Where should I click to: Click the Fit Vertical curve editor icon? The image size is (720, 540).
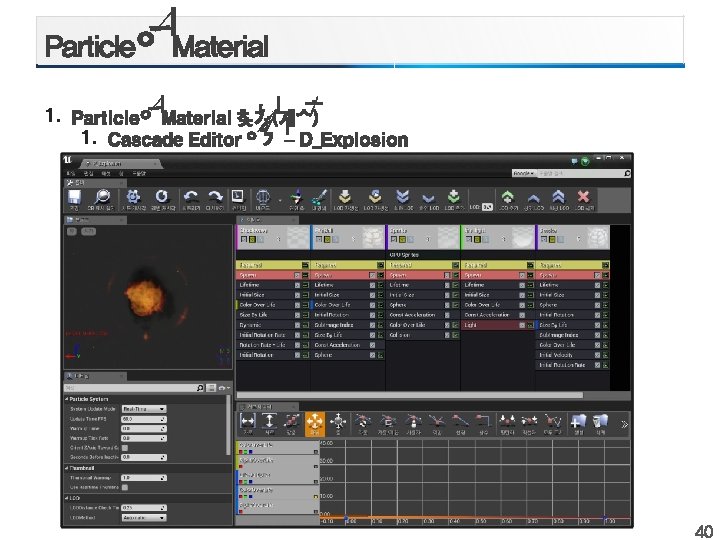269,421
